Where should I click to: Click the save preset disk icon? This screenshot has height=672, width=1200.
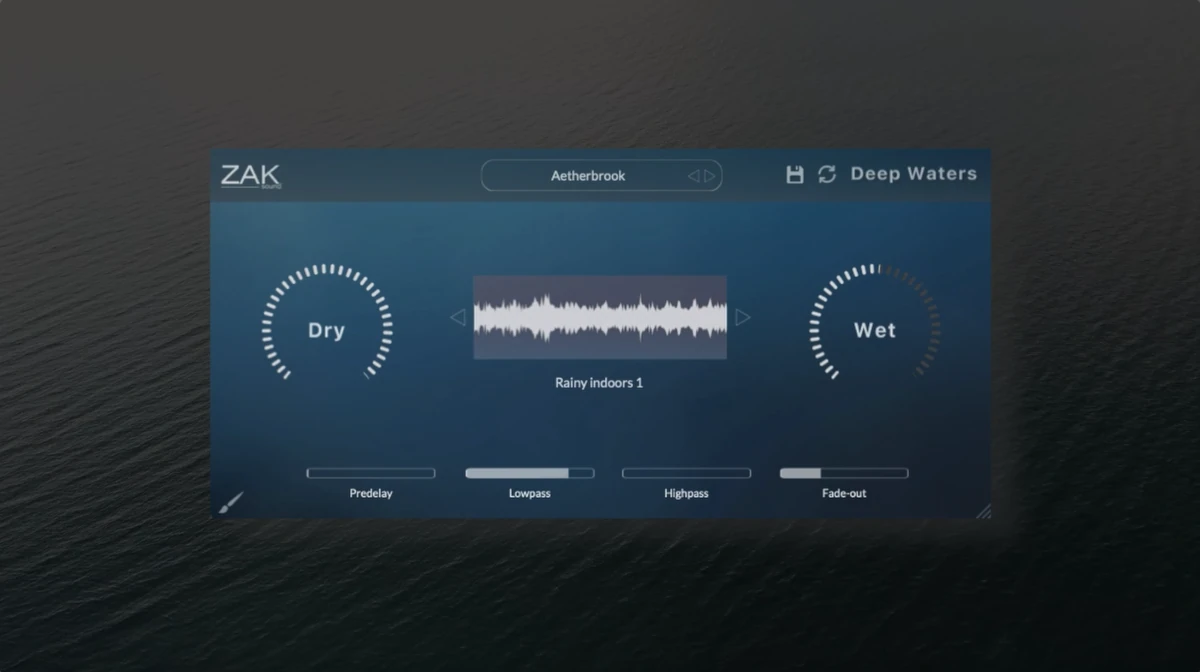(x=795, y=173)
